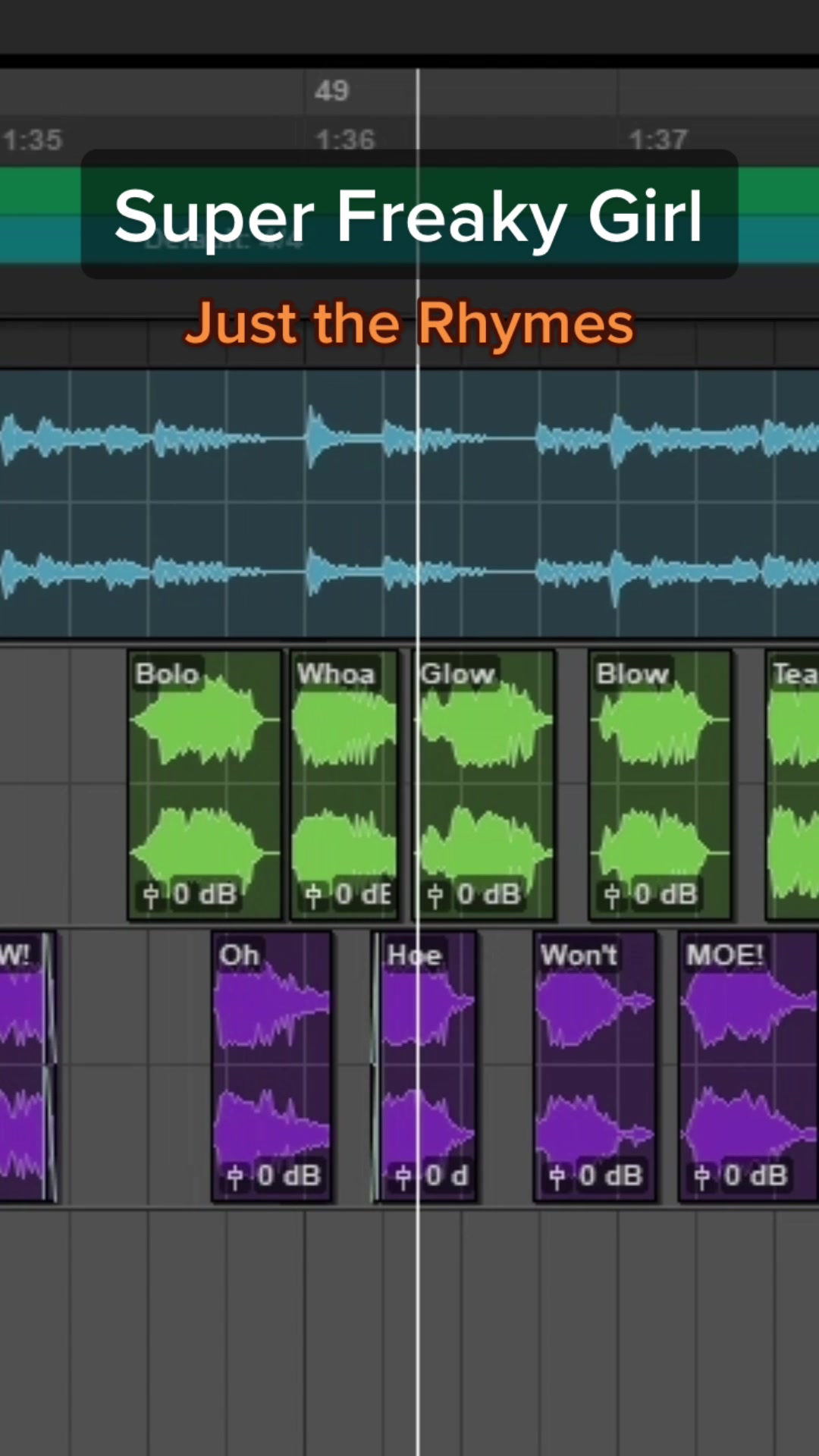Click the 0 dB gain label on Blow clip
The image size is (819, 1456).
[x=666, y=895]
